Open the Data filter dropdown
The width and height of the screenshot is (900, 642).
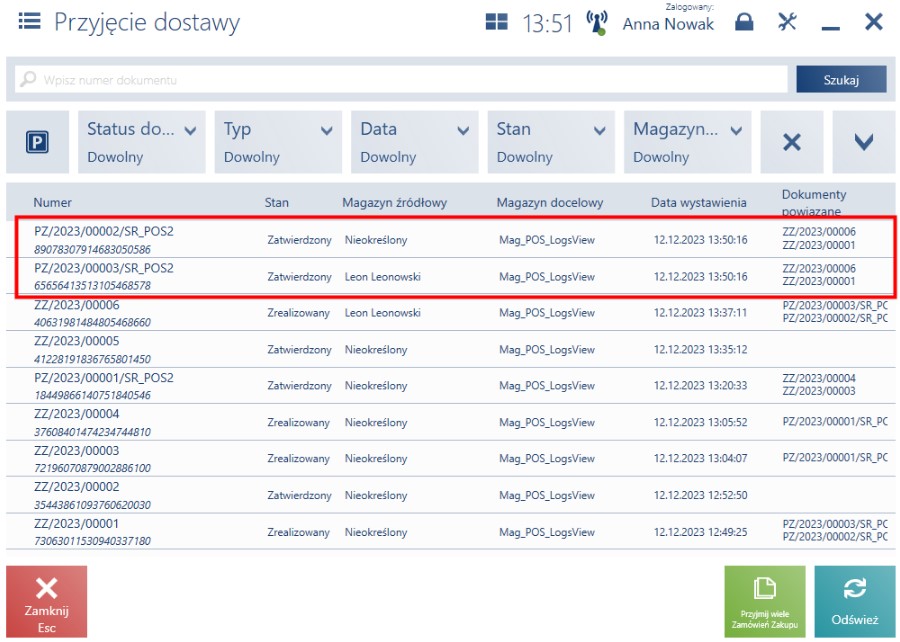[x=414, y=142]
